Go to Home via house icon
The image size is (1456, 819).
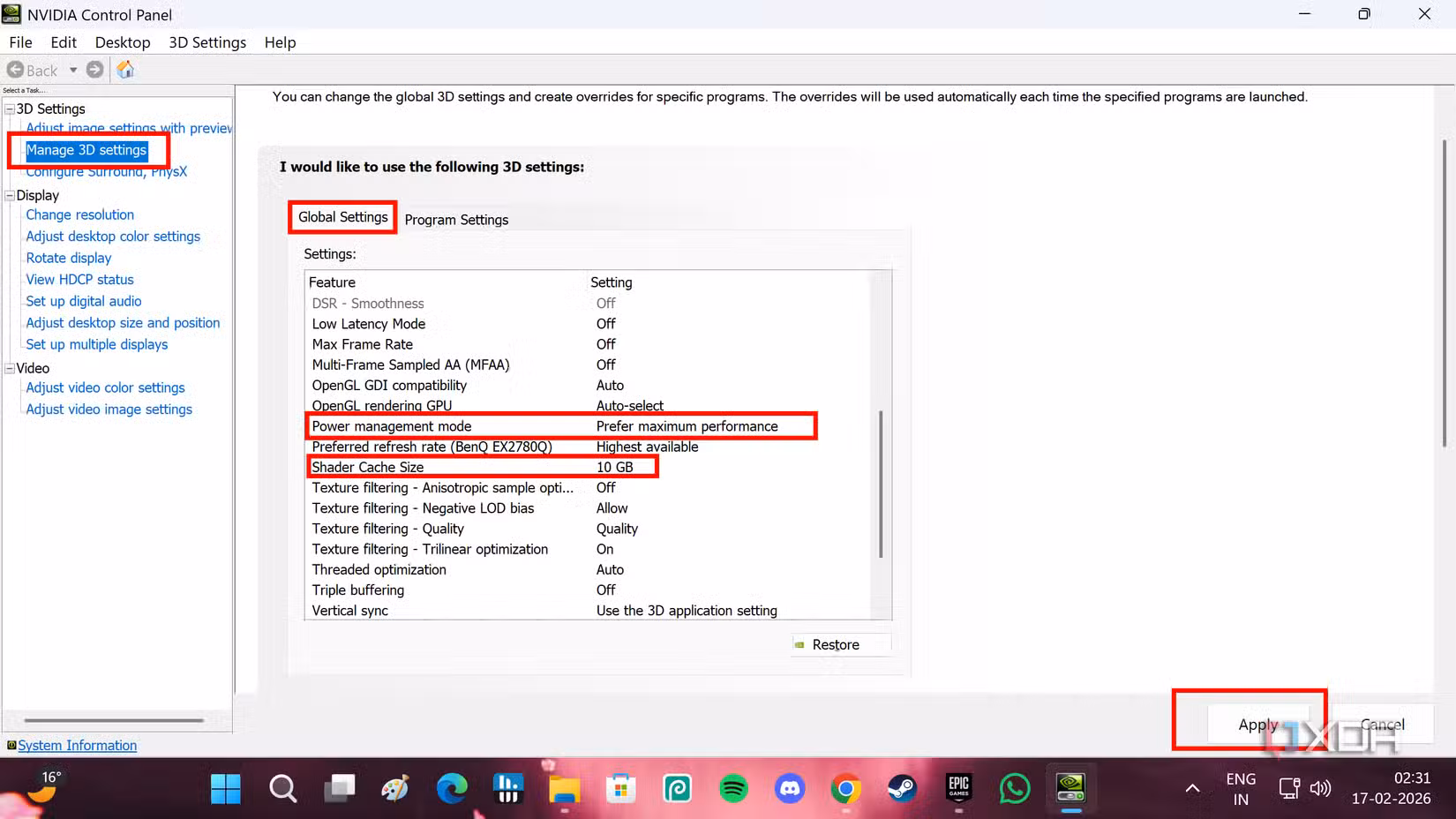126,70
